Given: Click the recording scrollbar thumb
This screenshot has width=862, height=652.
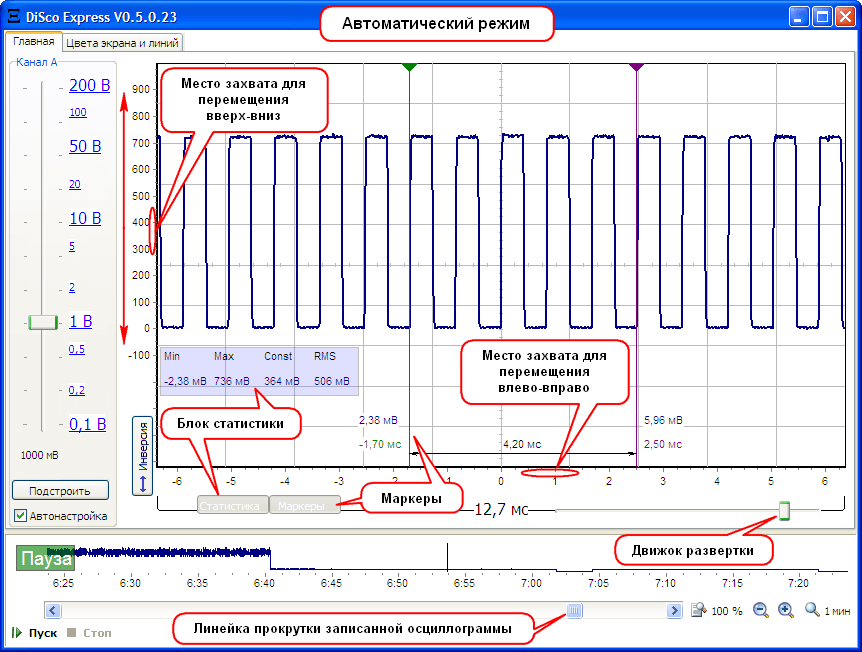Looking at the screenshot, I should click(574, 610).
